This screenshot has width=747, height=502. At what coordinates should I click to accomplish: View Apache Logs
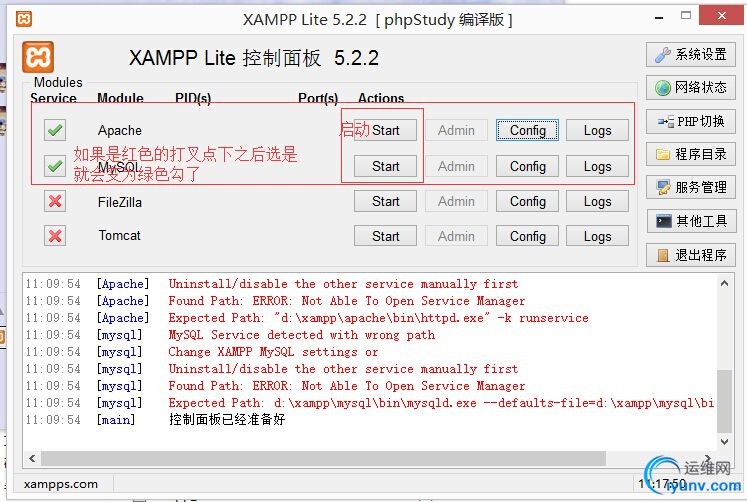click(x=597, y=130)
